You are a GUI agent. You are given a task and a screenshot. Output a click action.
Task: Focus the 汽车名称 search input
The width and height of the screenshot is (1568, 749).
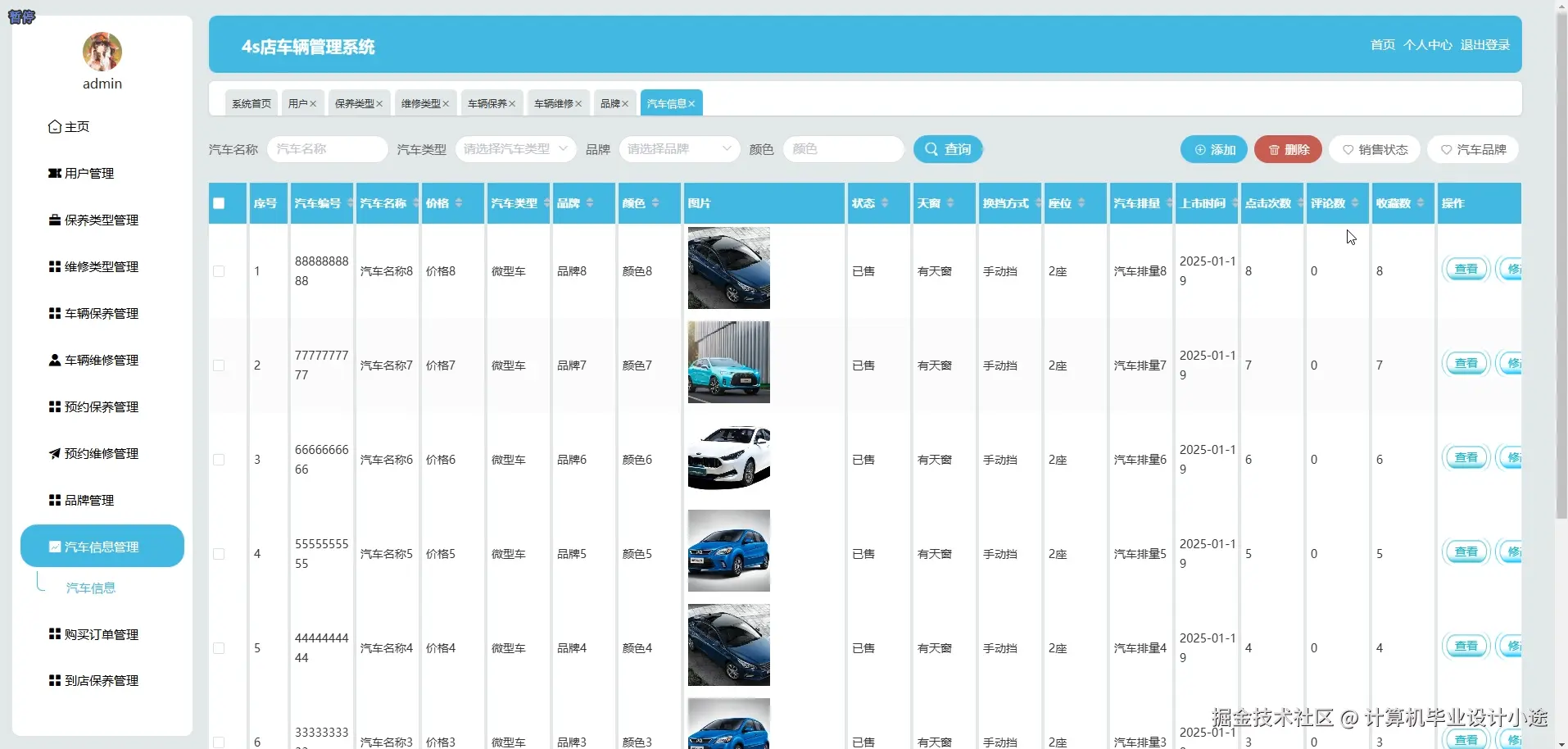pyautogui.click(x=328, y=149)
